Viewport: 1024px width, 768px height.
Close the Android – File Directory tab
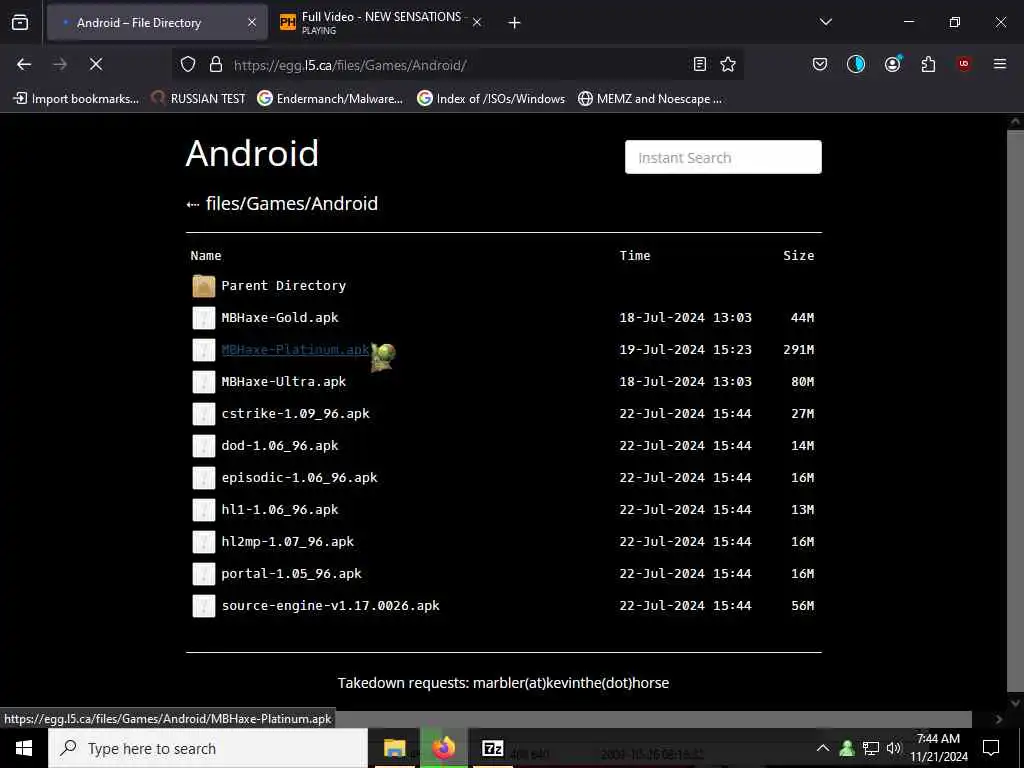coord(252,23)
